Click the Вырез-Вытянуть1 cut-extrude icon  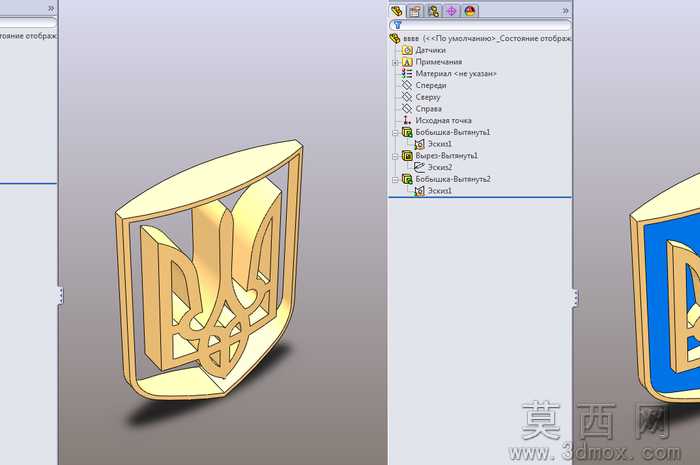407,156
